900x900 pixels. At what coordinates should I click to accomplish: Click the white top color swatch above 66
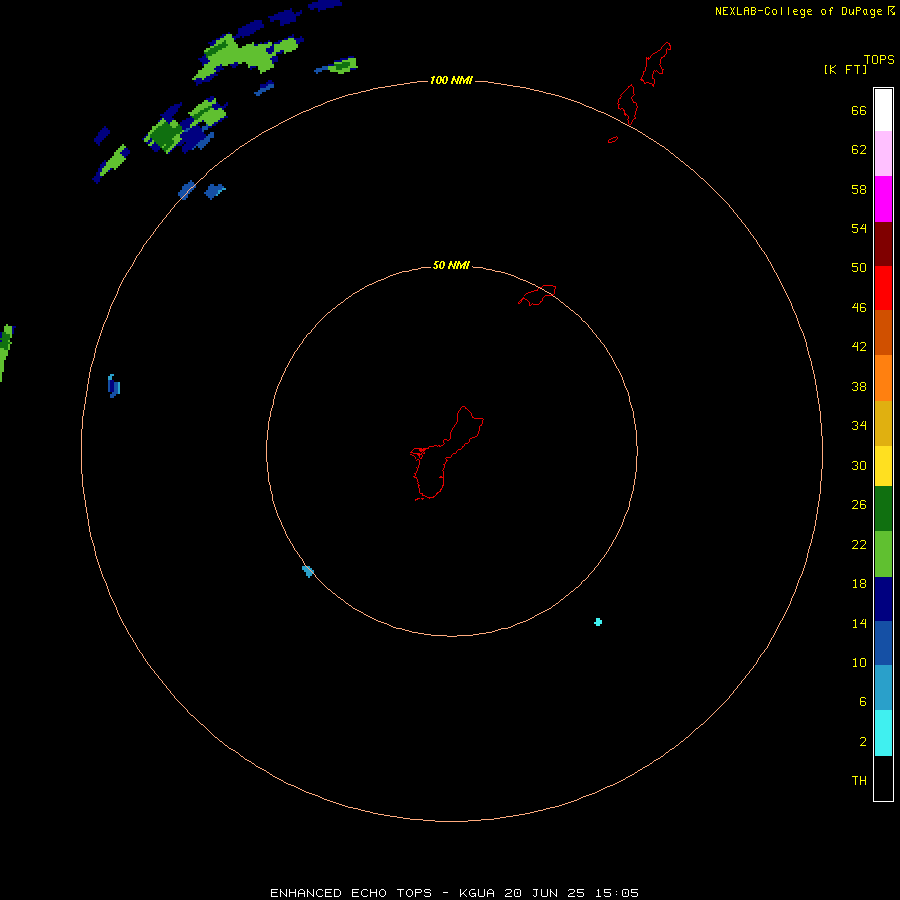pyautogui.click(x=883, y=110)
